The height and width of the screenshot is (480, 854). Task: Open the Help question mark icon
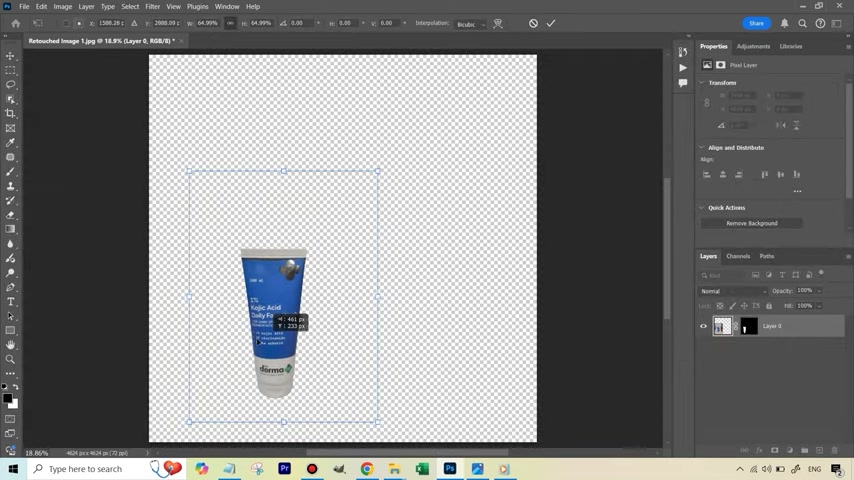coord(820,23)
